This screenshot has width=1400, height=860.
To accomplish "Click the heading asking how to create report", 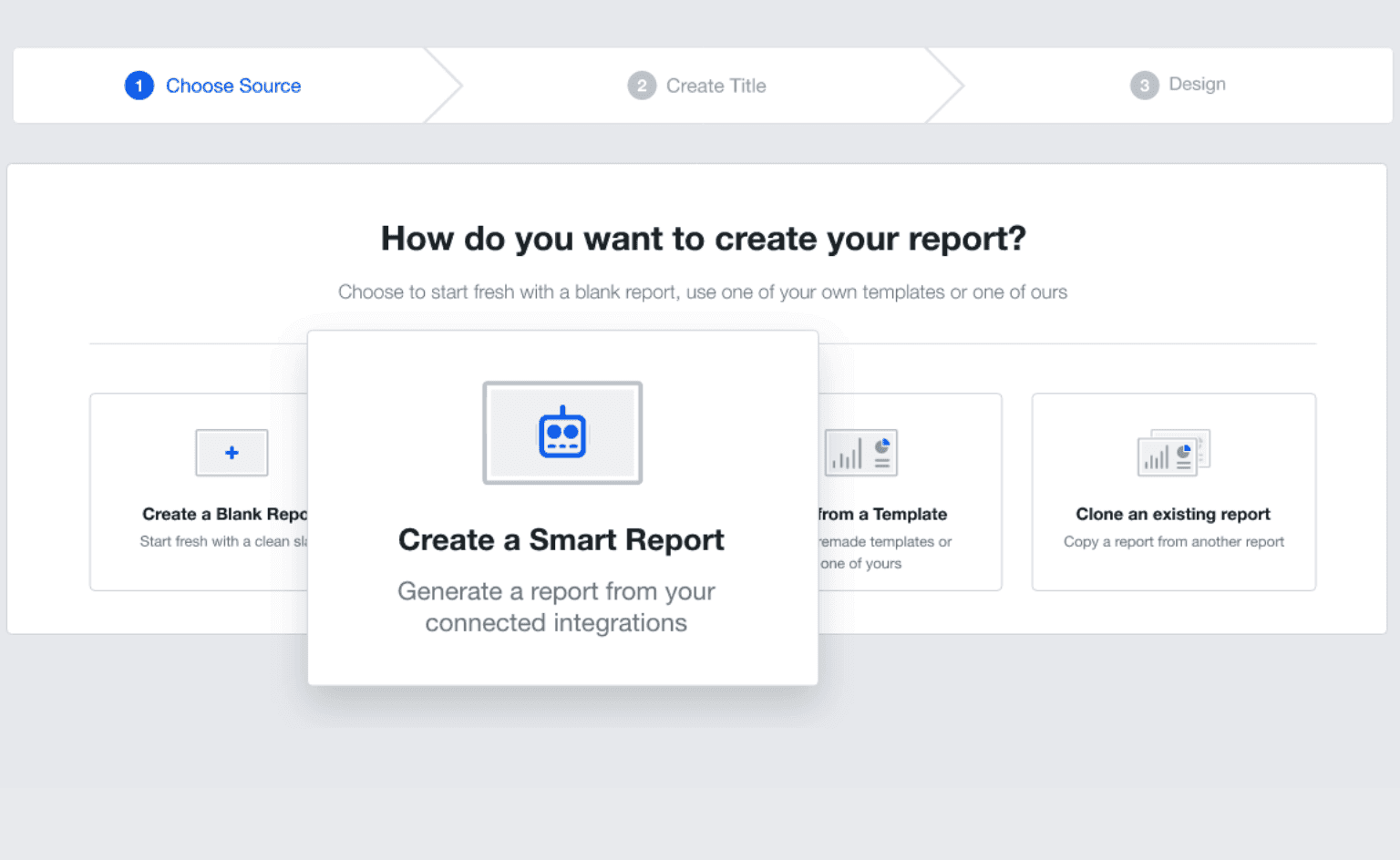I will (702, 239).
